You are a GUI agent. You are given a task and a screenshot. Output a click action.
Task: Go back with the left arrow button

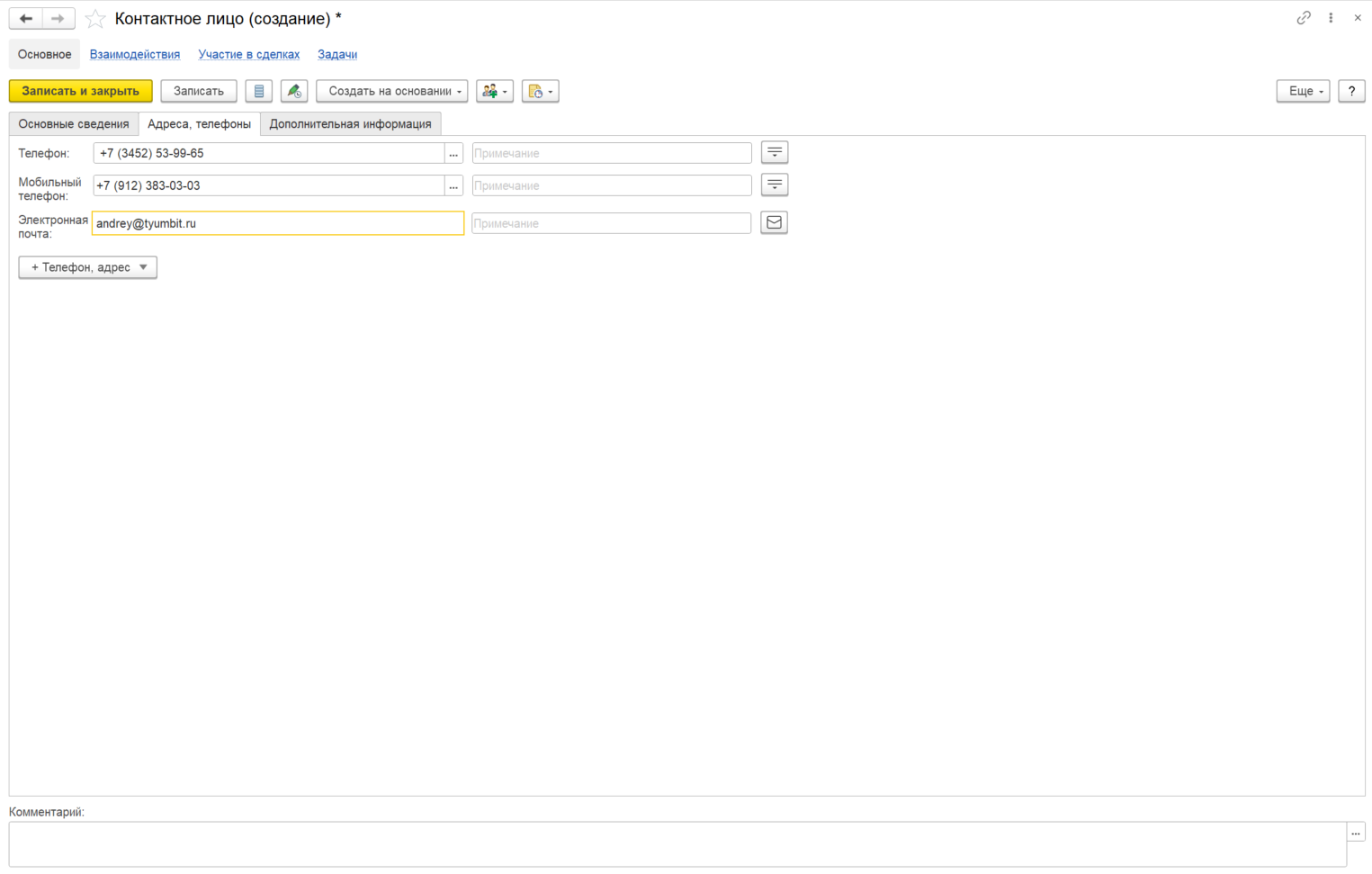pos(26,18)
